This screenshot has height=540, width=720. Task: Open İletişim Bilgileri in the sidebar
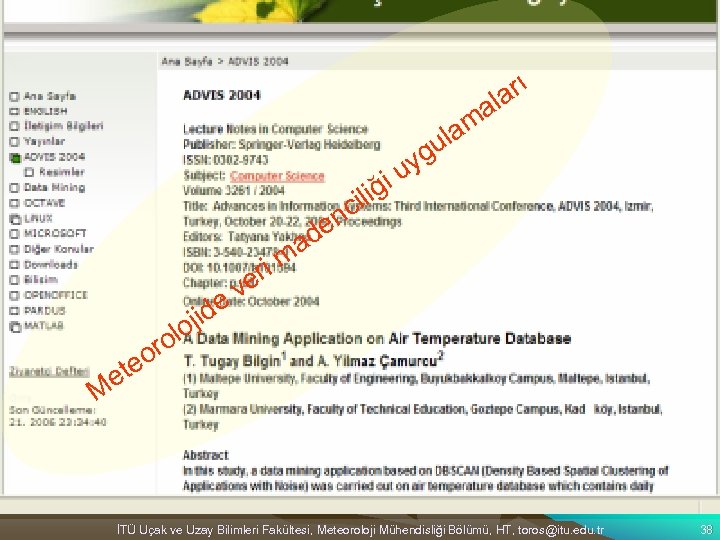[x=63, y=126]
